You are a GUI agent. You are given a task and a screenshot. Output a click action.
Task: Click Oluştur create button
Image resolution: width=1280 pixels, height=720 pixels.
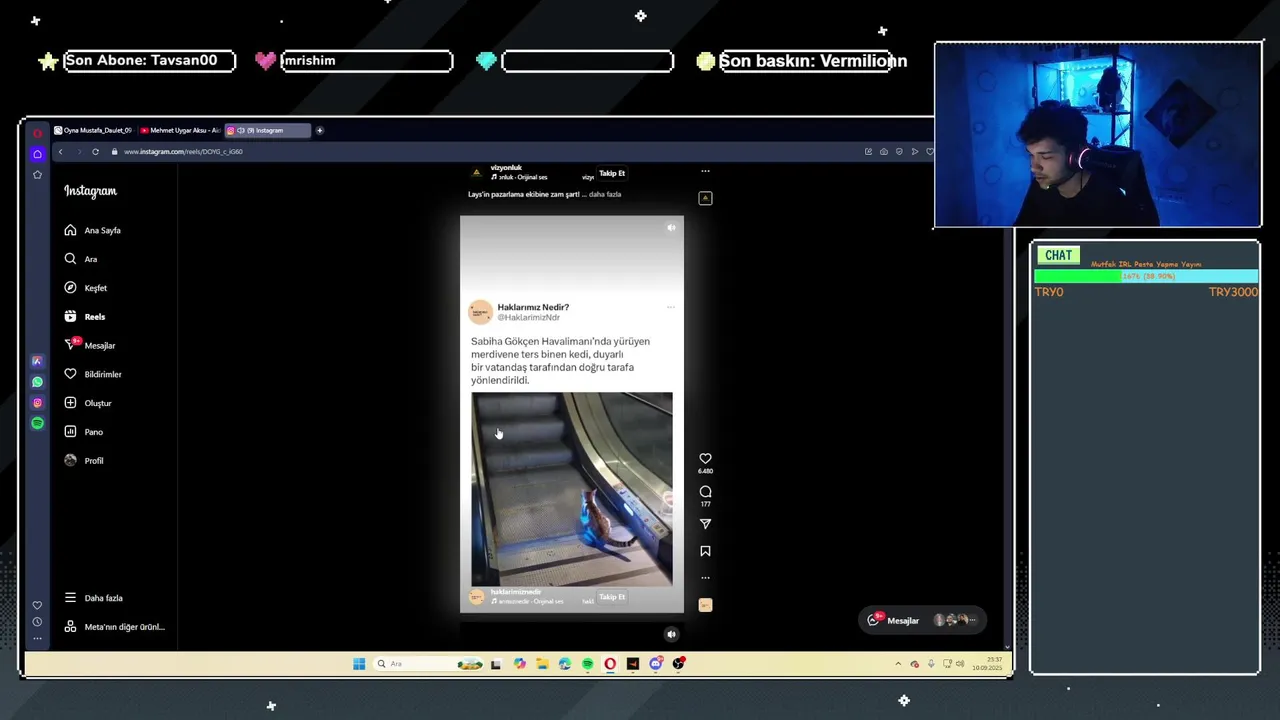[87, 403]
